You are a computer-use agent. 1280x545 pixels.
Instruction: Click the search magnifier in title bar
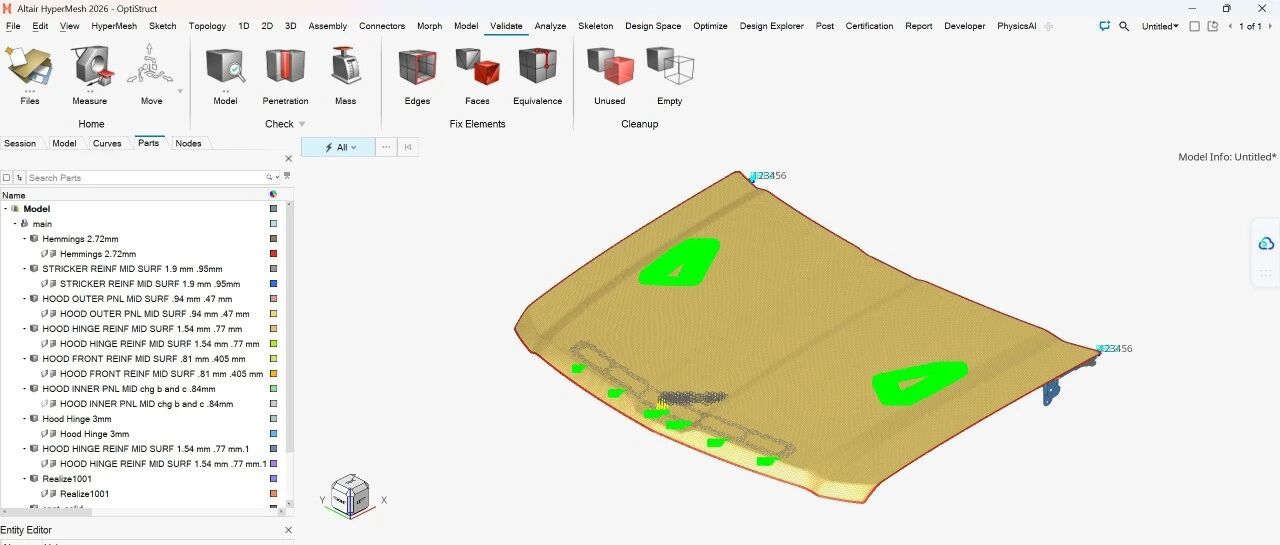click(1124, 26)
